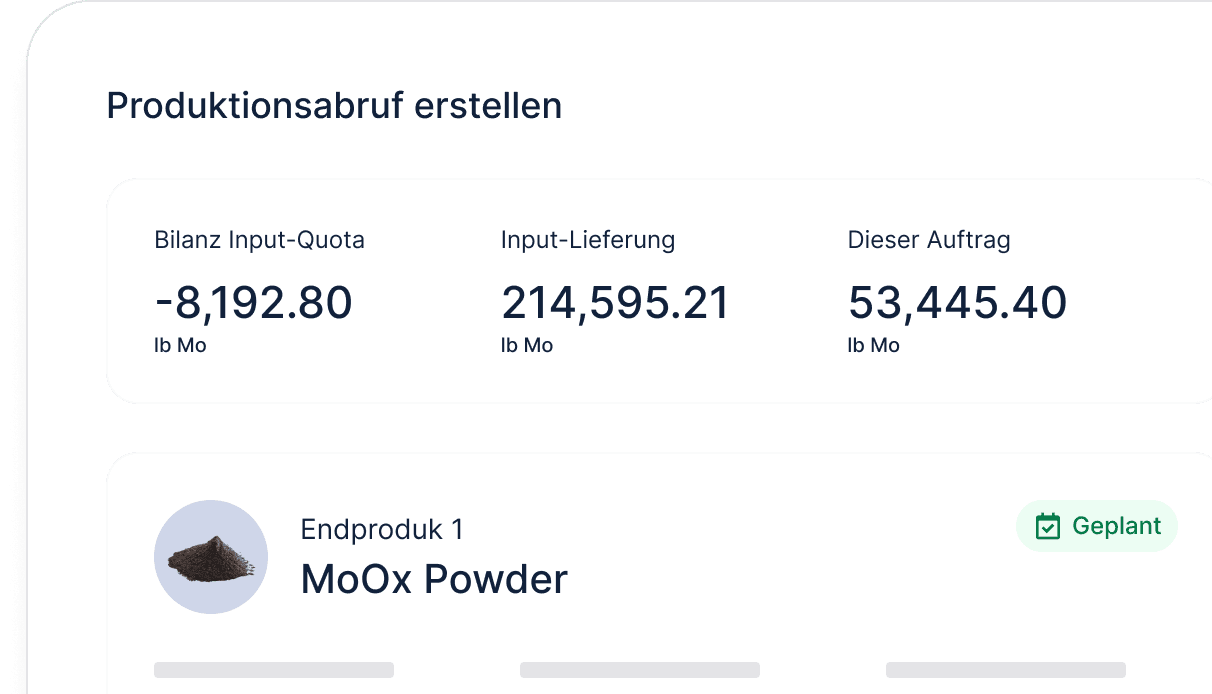Click empty space between Endproduk 1 and Geplant badge
Screen dimensions: 1212x694
coord(740,529)
